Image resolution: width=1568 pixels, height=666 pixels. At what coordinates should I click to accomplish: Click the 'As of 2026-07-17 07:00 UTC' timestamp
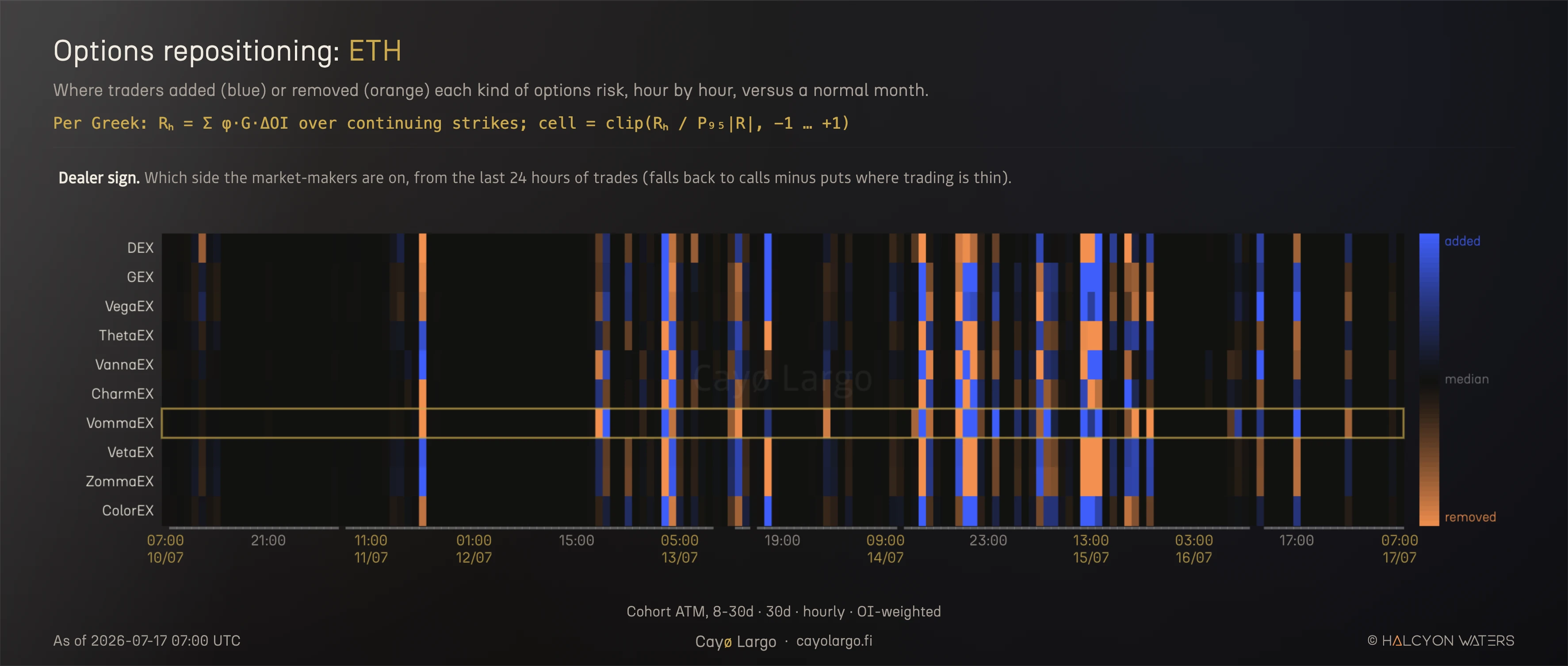point(147,641)
